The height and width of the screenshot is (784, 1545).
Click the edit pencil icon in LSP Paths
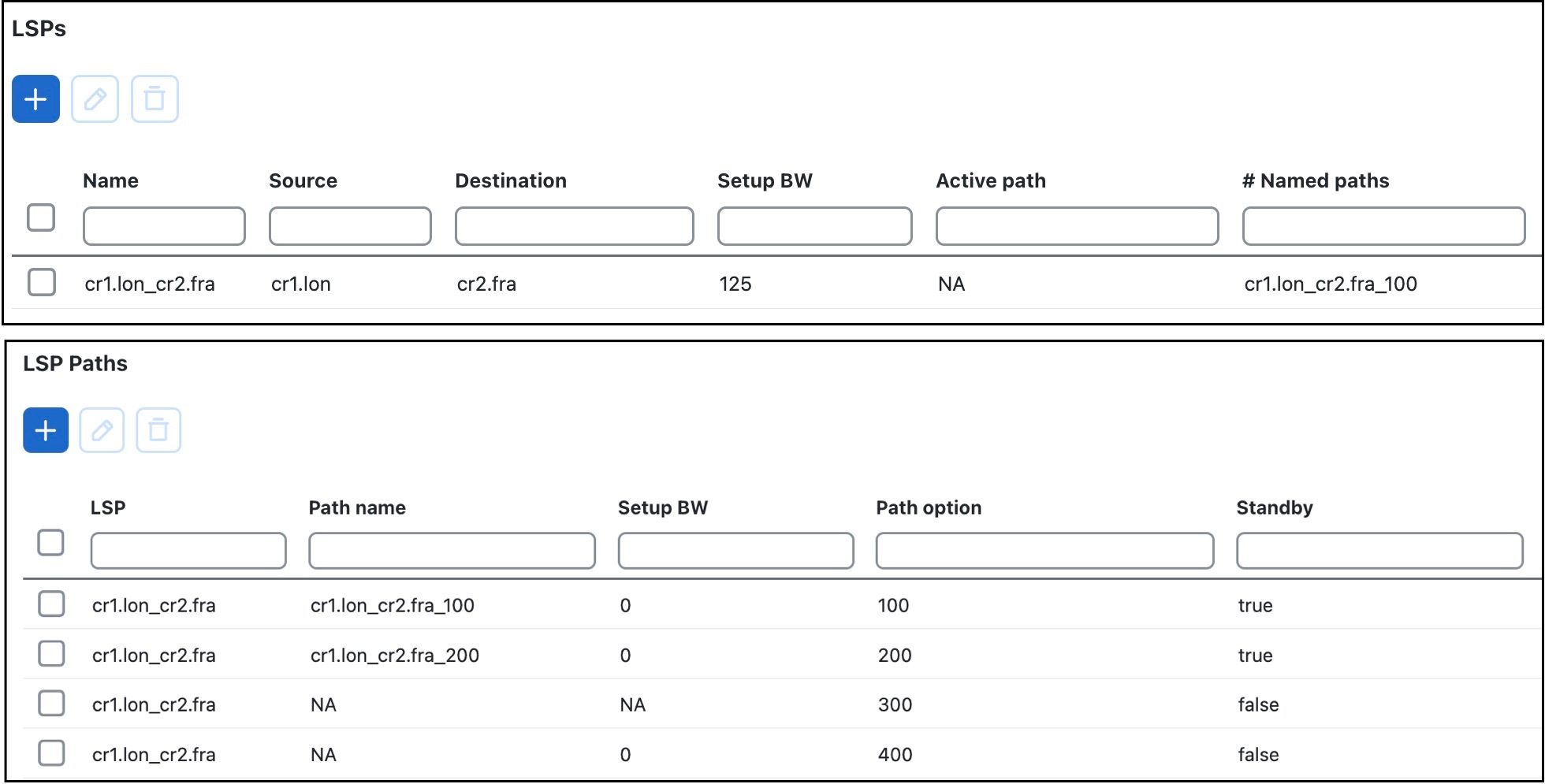102,430
